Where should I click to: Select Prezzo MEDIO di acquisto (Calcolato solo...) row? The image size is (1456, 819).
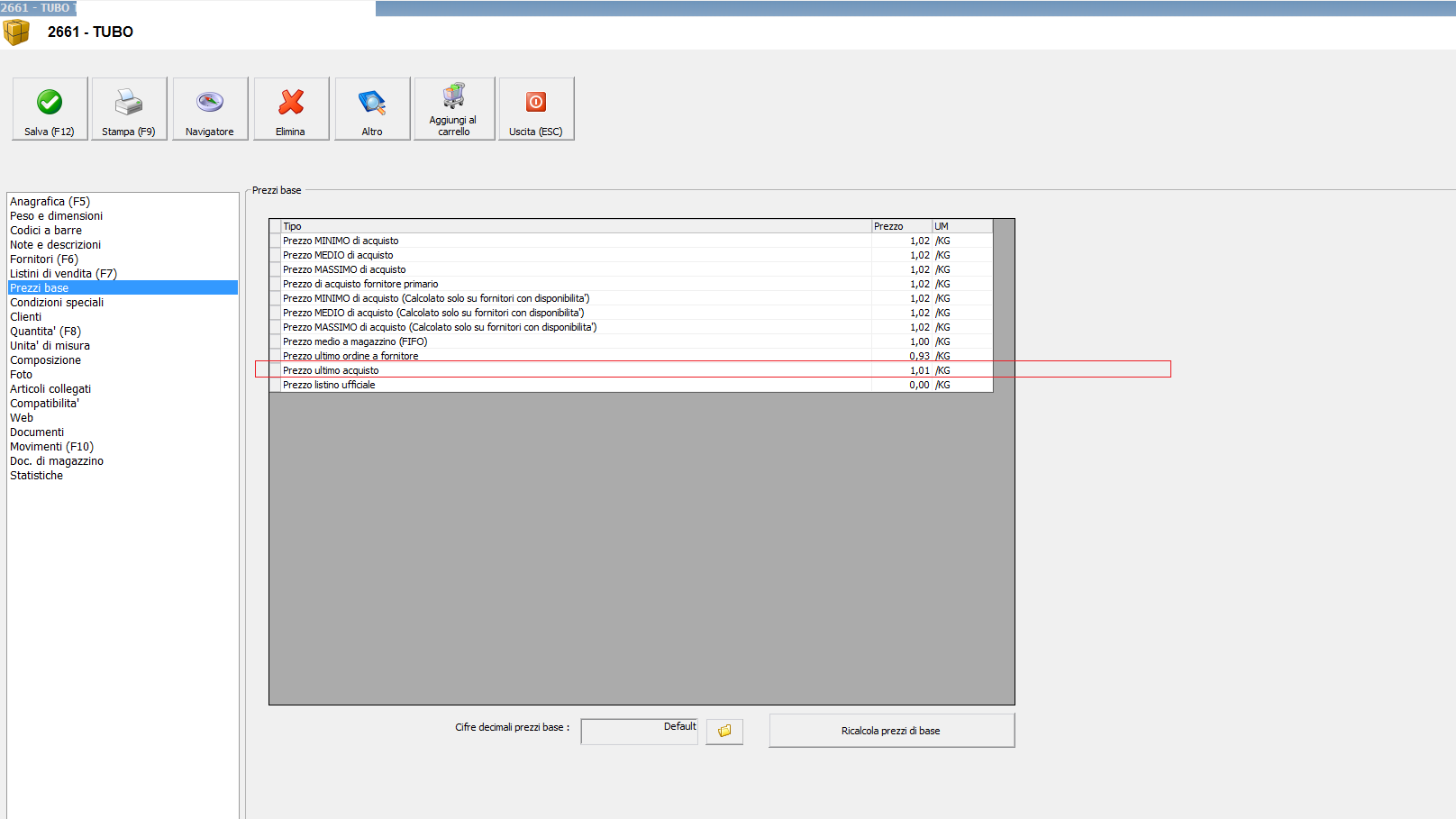pyautogui.click(x=631, y=313)
